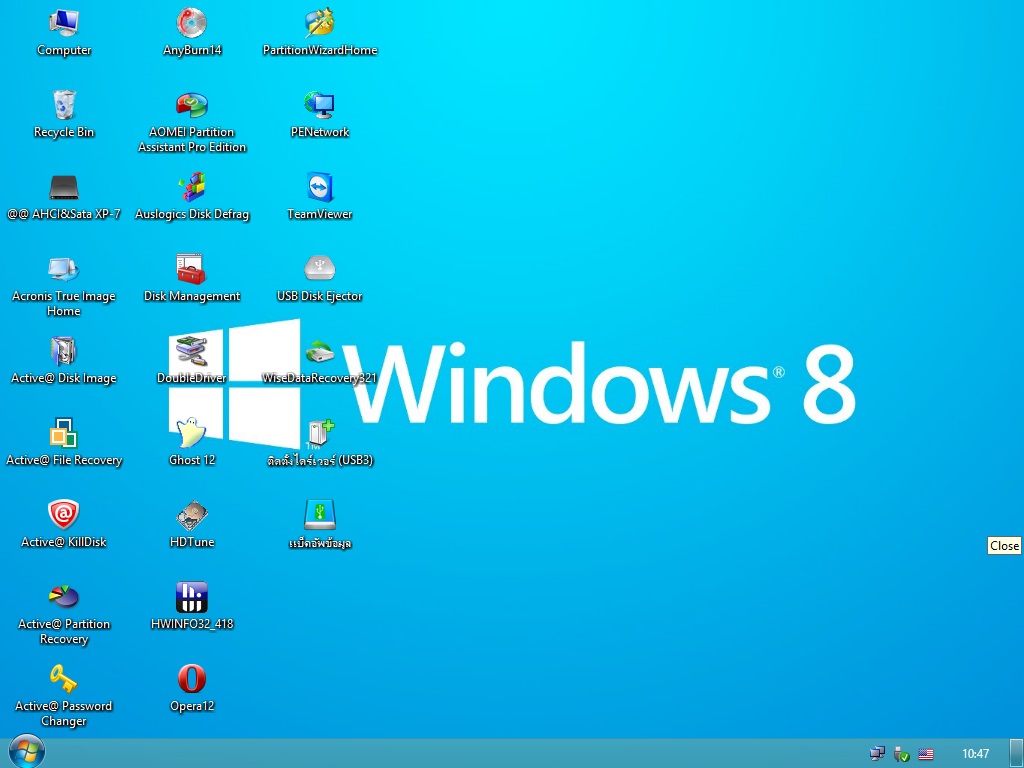Launch Opera12 browser
The height and width of the screenshot is (768, 1024).
(x=191, y=678)
